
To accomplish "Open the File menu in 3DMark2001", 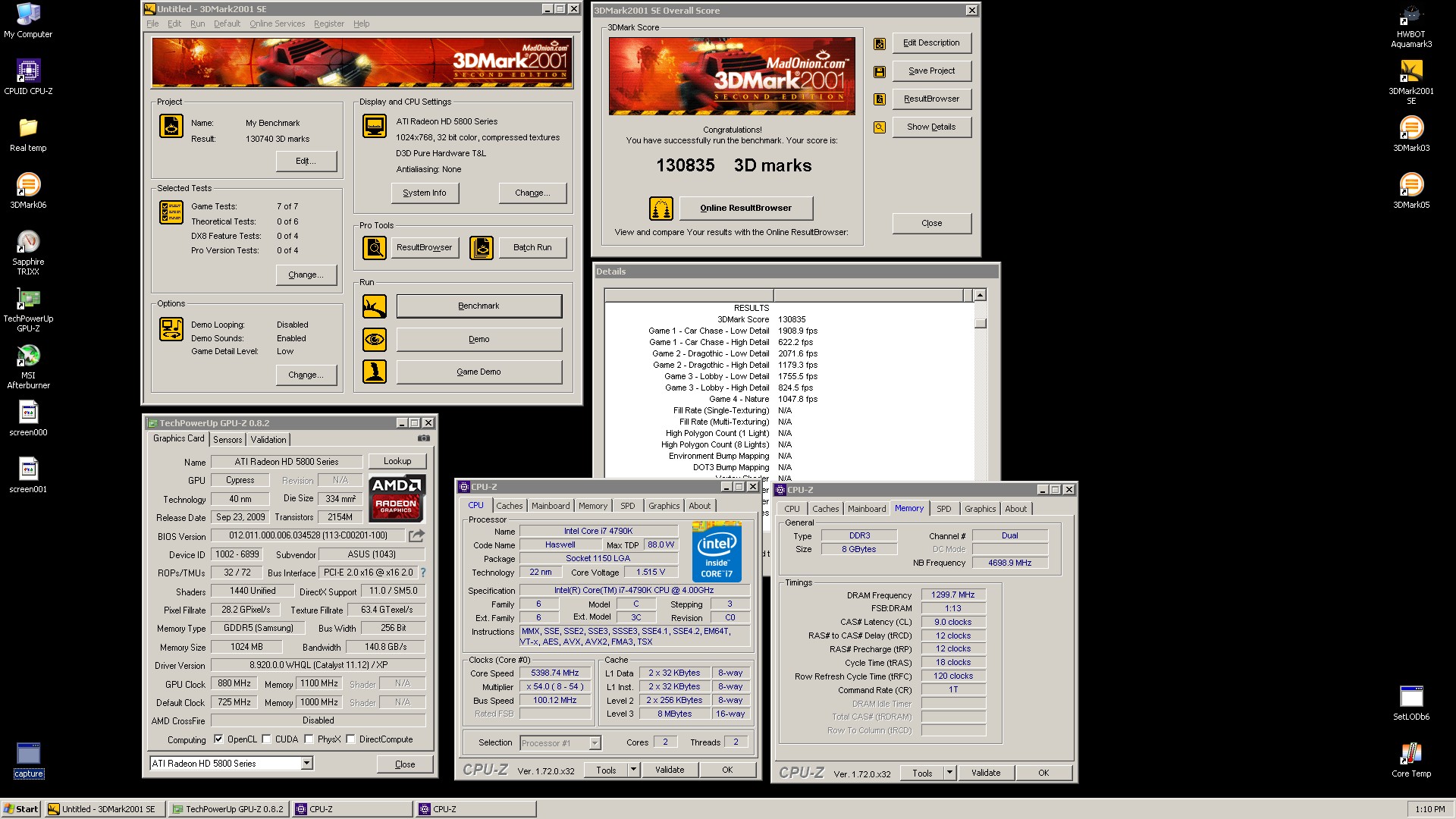I will point(152,24).
